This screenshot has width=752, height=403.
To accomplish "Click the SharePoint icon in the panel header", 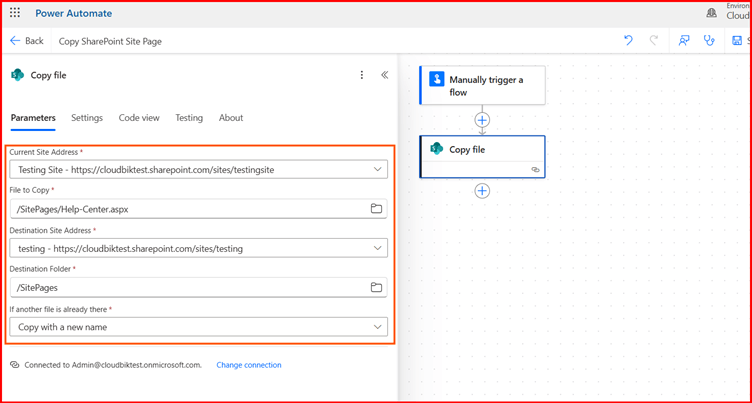I will click(x=17, y=75).
